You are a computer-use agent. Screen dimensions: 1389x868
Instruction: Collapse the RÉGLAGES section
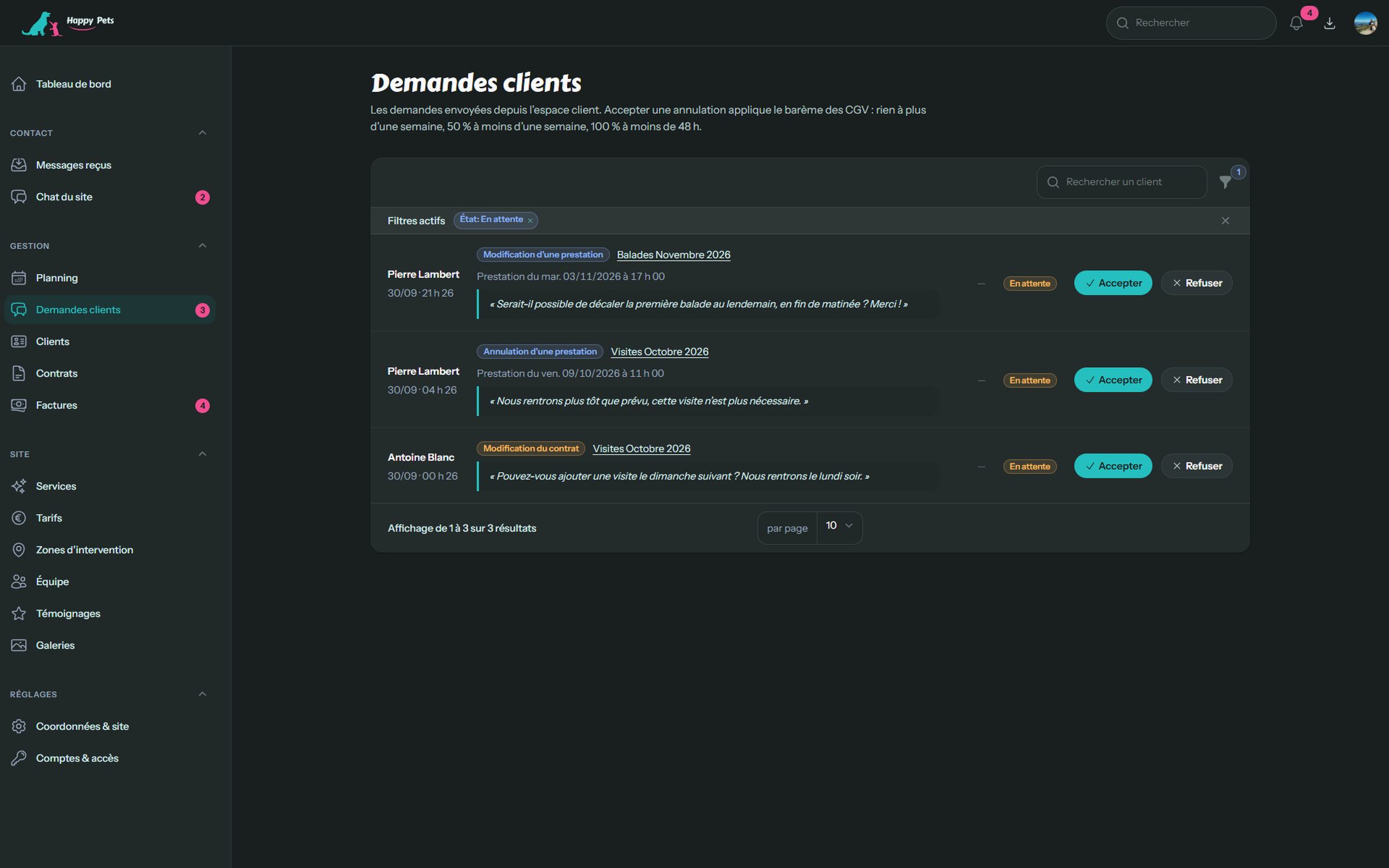click(203, 694)
